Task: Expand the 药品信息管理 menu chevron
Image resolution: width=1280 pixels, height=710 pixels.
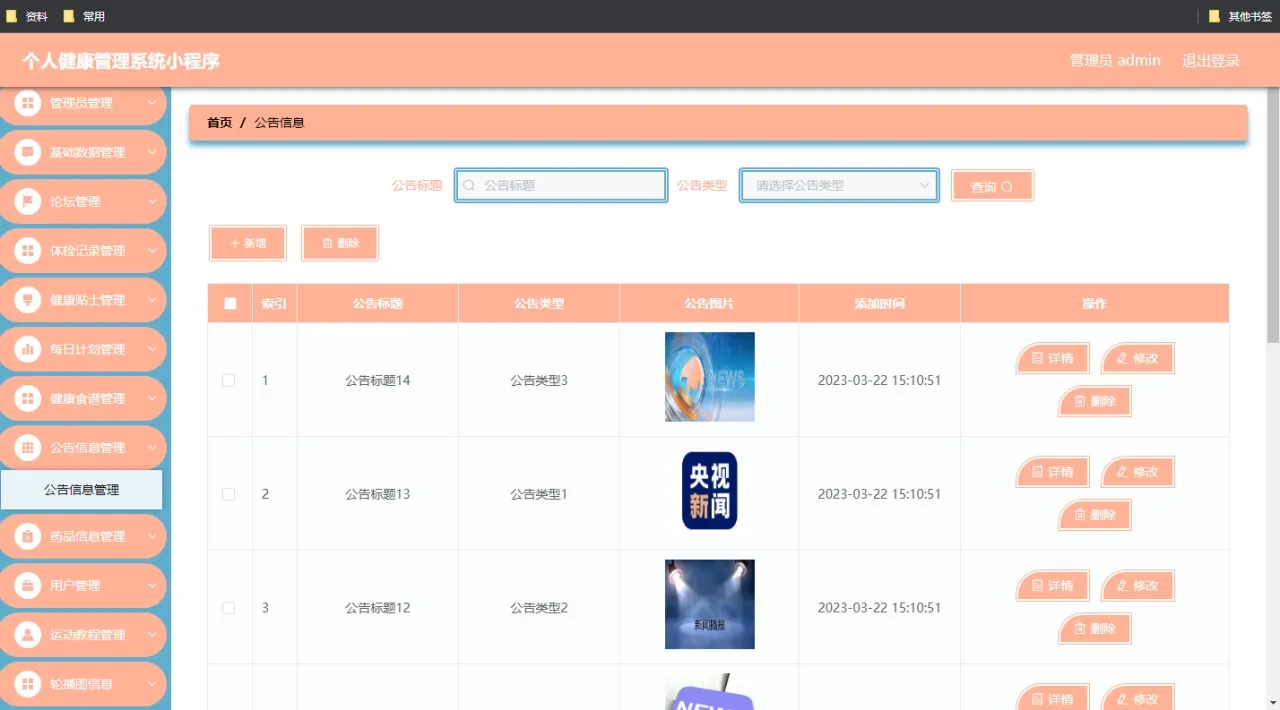Action: point(152,536)
